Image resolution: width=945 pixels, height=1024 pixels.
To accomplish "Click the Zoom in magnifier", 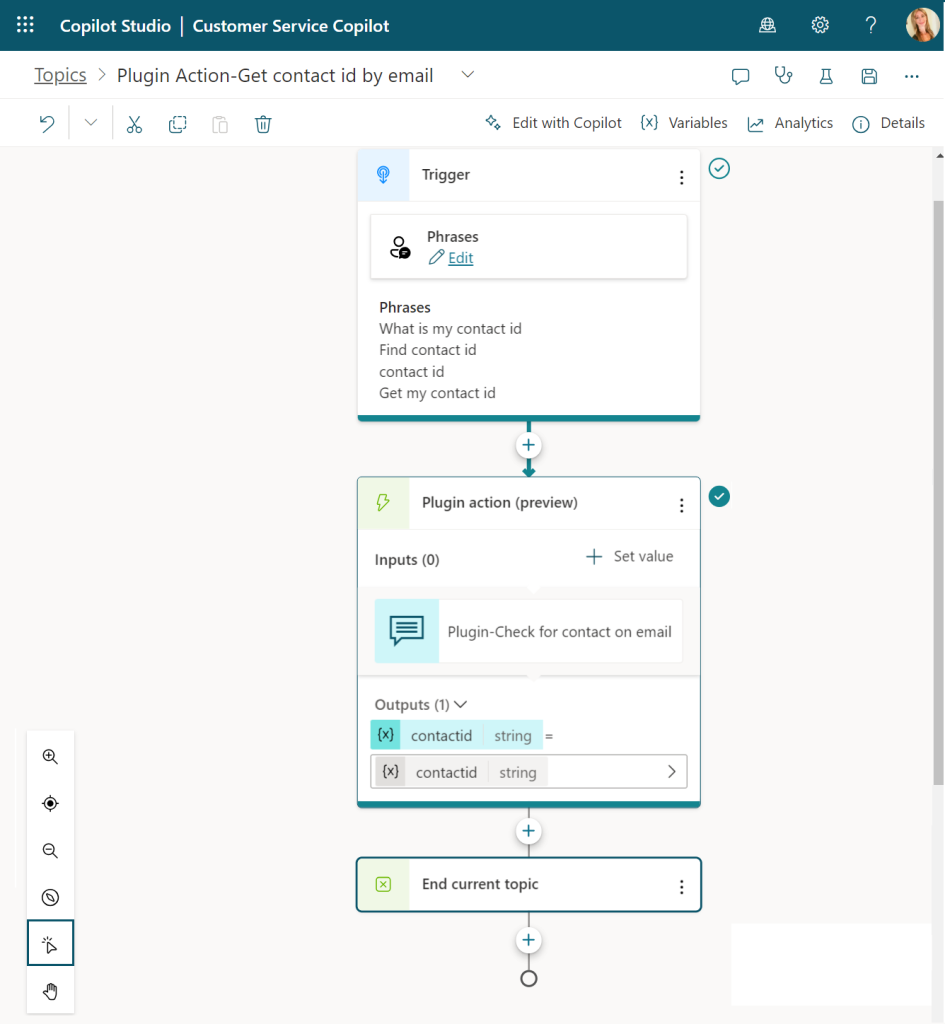I will (50, 757).
